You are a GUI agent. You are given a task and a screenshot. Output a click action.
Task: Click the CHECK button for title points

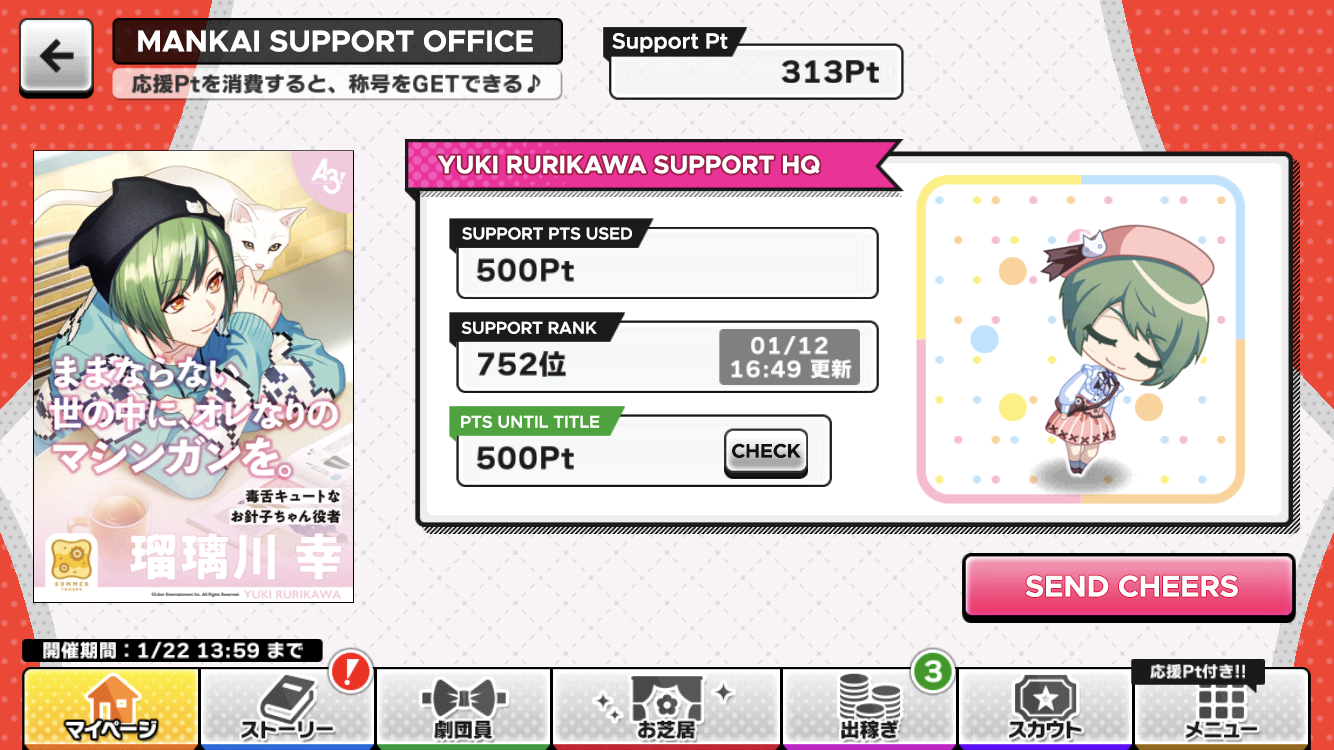[765, 453]
